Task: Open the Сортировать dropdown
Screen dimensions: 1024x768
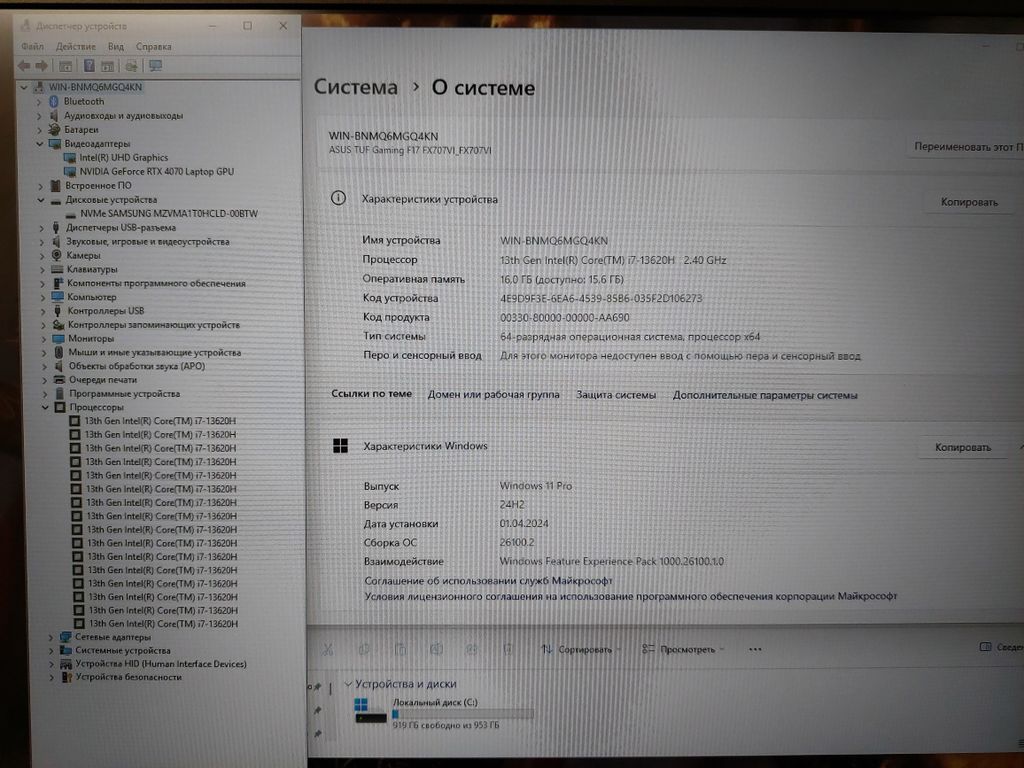Action: (576, 649)
